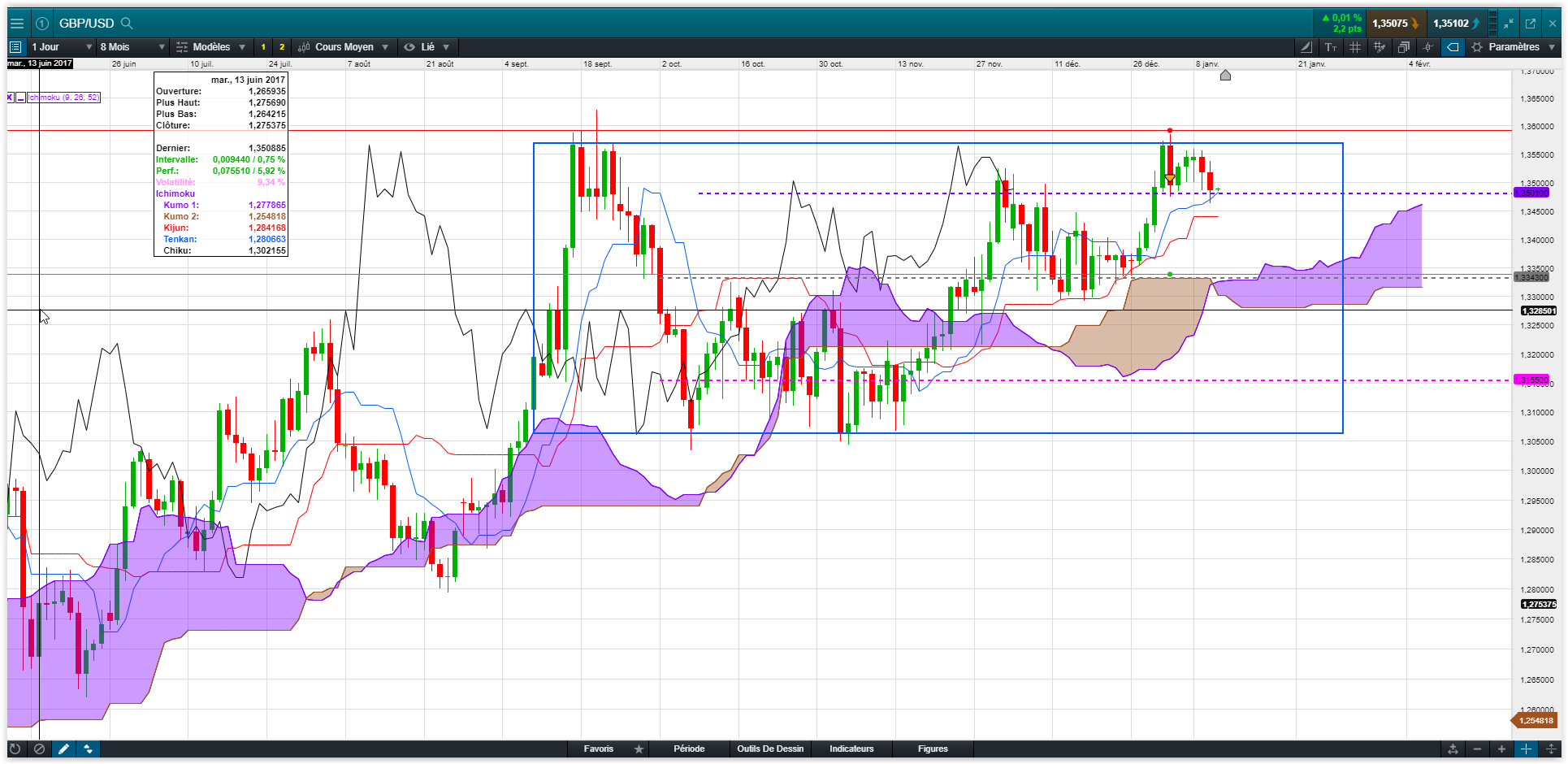
Task: Close the GBP/USD chart panel
Action: (1552, 24)
